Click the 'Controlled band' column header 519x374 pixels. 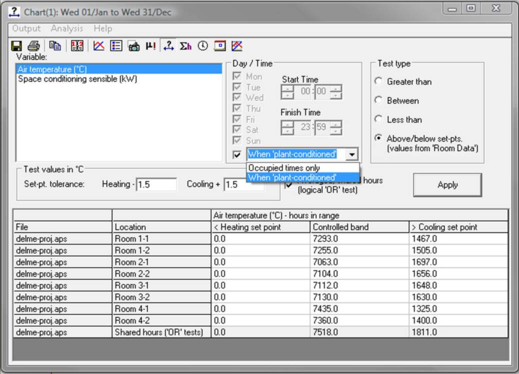coord(359,227)
